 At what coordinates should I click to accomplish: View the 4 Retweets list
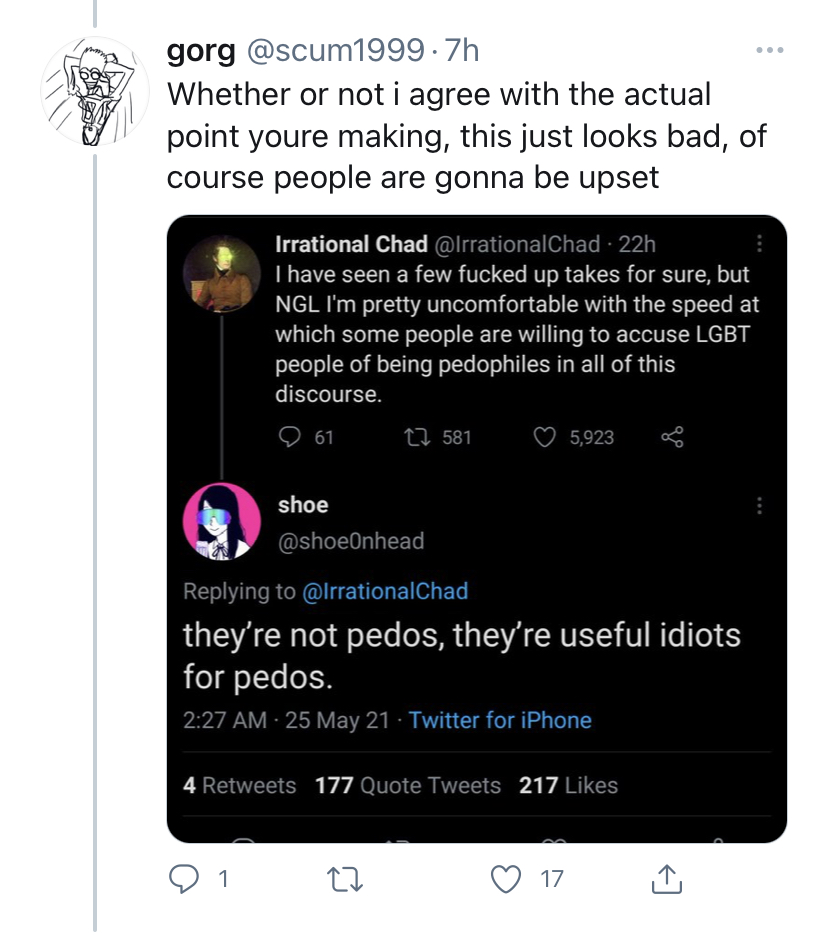tap(239, 785)
